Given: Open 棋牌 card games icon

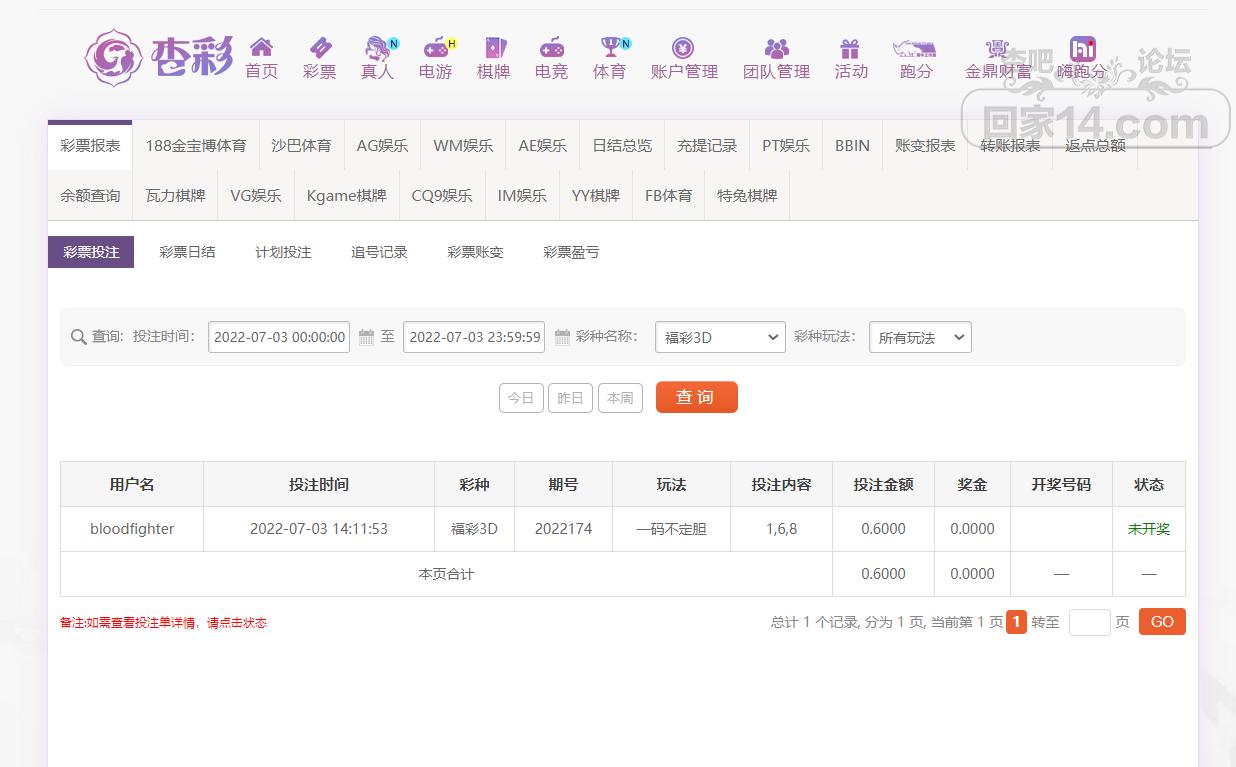Looking at the screenshot, I should [494, 47].
